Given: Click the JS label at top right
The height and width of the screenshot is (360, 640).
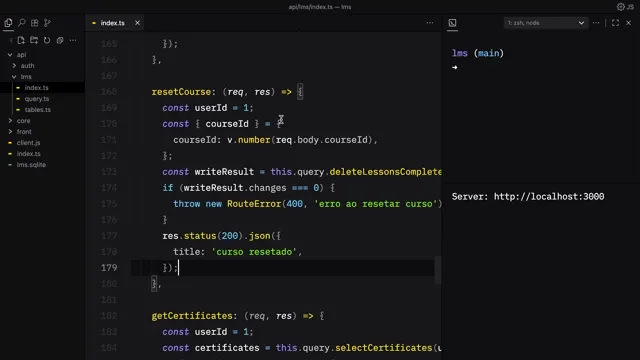Looking at the screenshot, I should pos(630,7).
